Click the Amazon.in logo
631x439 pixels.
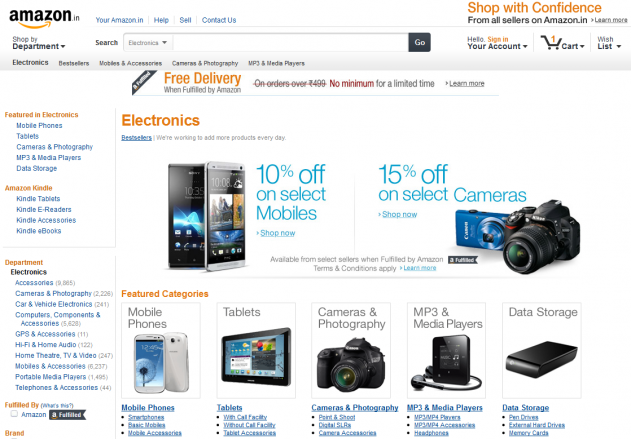coord(44,18)
